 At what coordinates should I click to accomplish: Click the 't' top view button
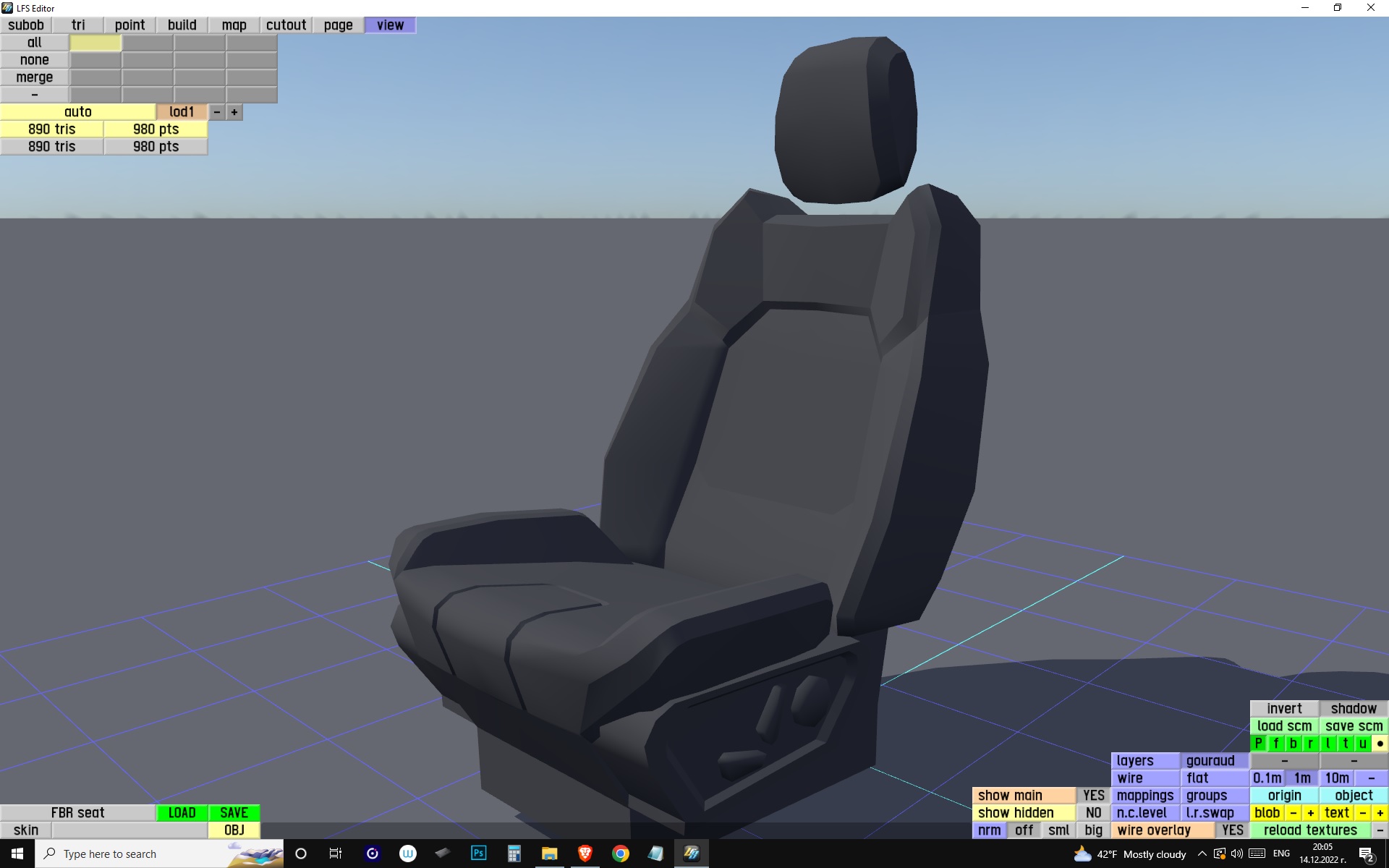[x=1345, y=743]
